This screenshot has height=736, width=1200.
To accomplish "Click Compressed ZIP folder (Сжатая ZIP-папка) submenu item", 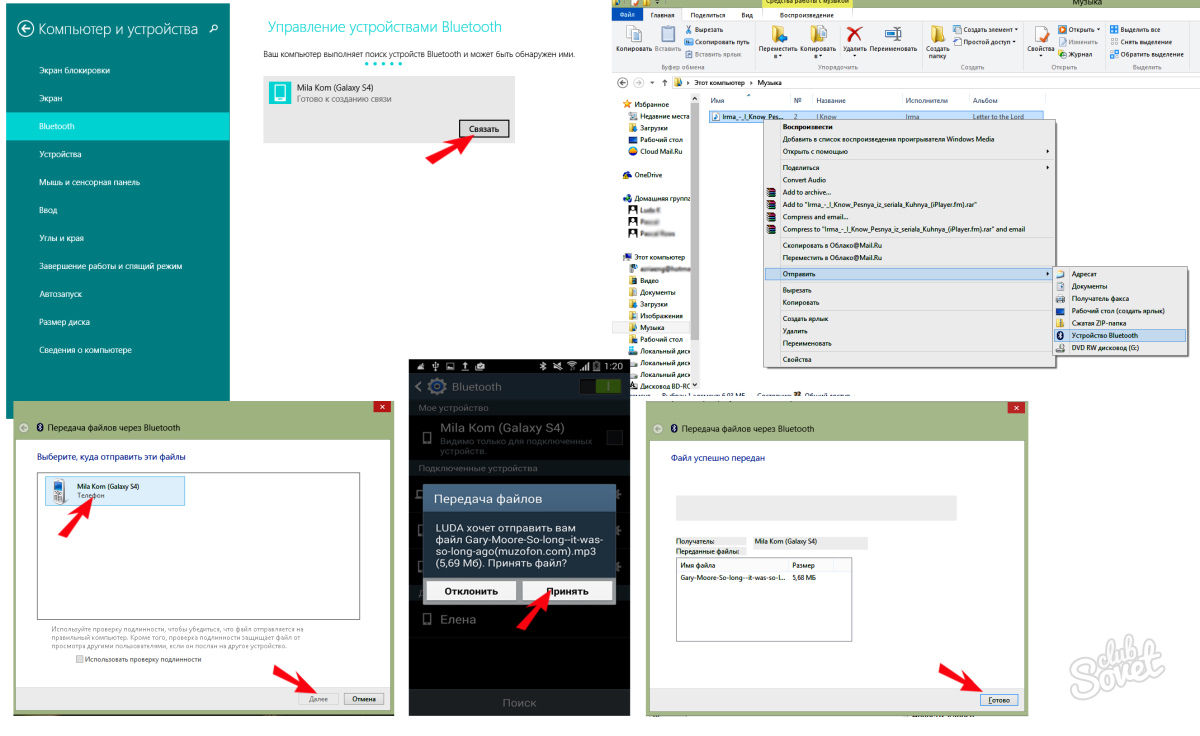I will [x=1098, y=323].
